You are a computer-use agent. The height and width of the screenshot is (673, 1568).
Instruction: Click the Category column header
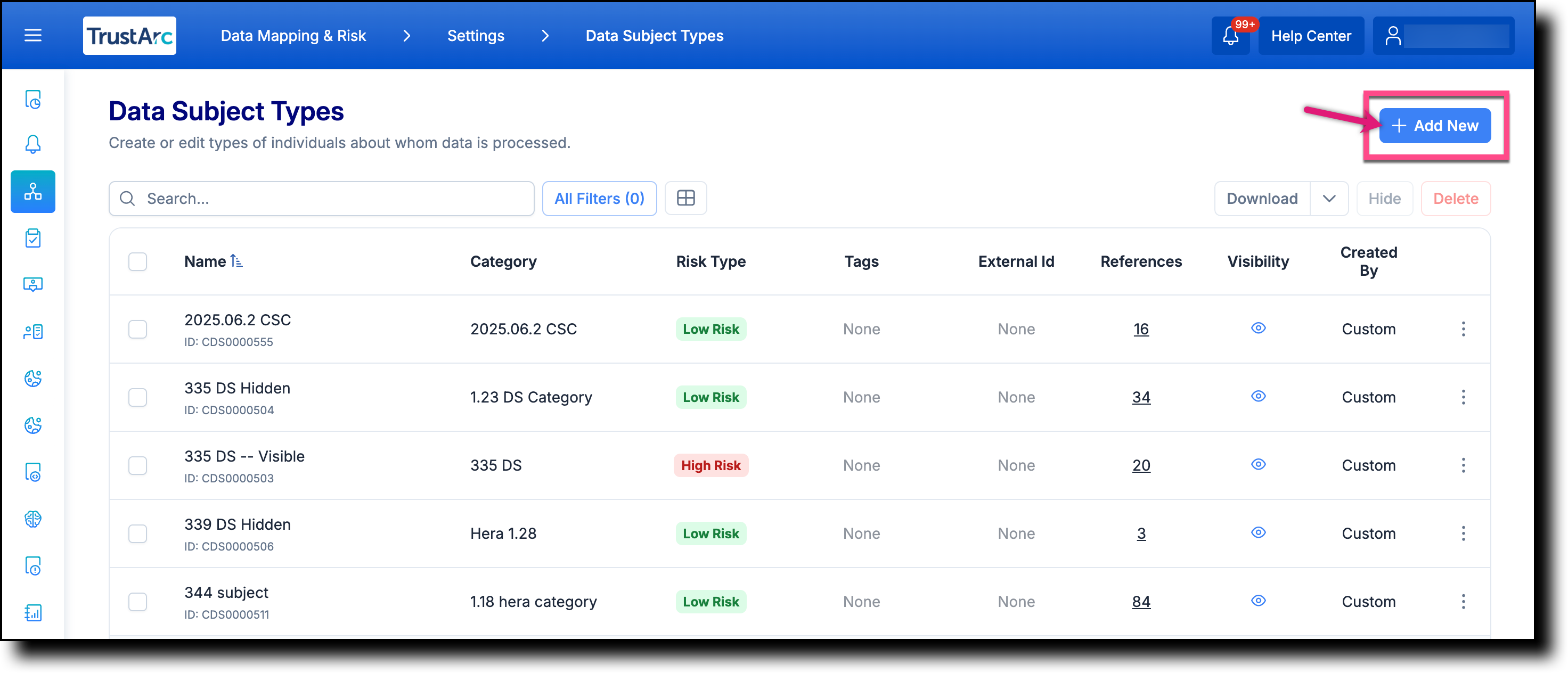point(503,261)
